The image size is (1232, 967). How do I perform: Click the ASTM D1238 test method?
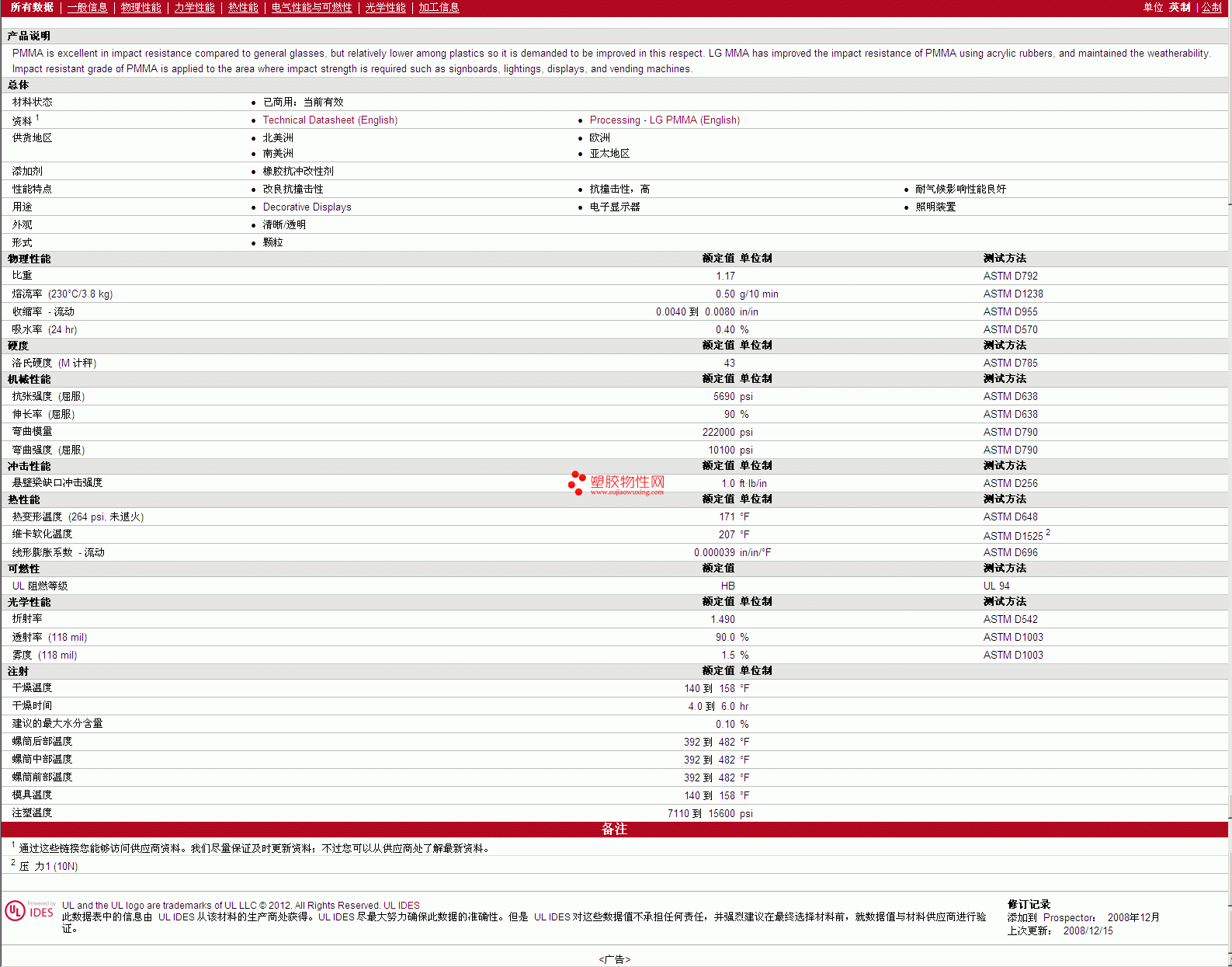[x=1013, y=294]
